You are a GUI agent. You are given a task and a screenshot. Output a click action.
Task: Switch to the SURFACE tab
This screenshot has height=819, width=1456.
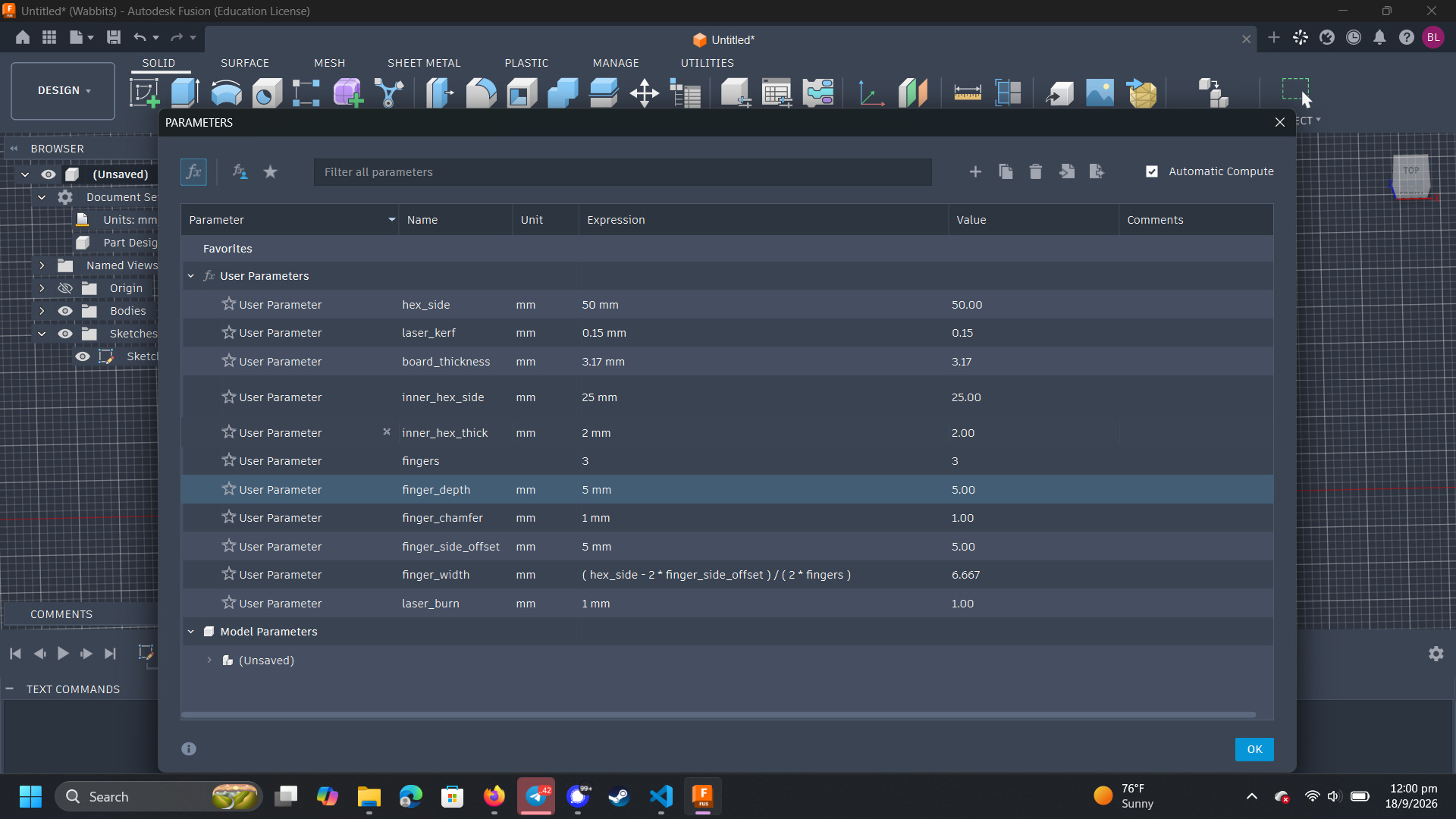(x=245, y=63)
